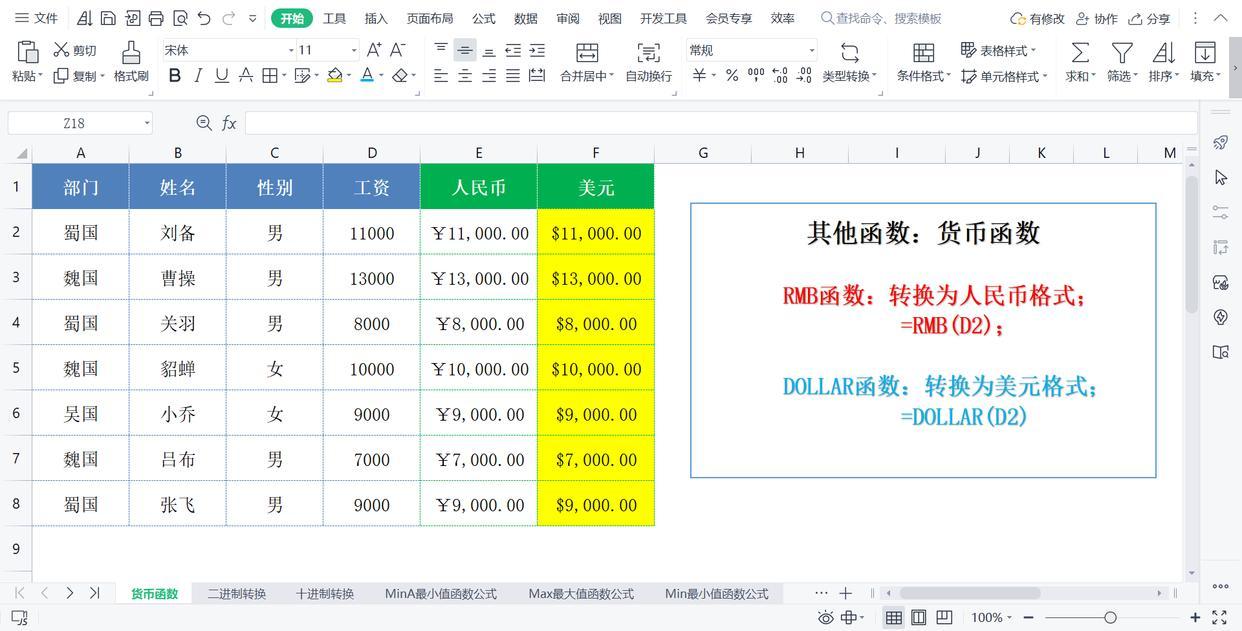1242x631 pixels.
Task: Expand Conditional Formatting (条件格式) dropdown
Action: pyautogui.click(x=948, y=76)
